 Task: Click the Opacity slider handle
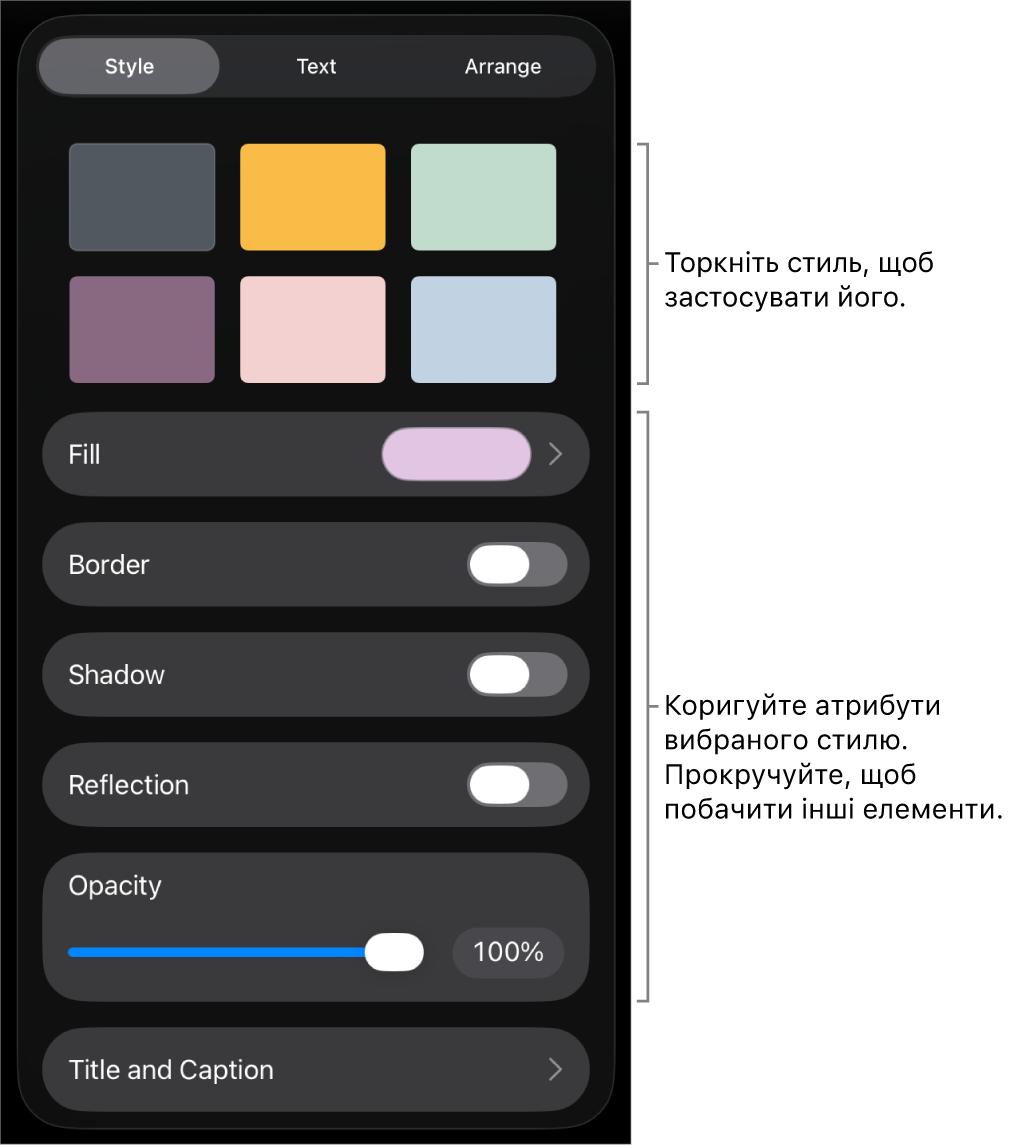(394, 952)
